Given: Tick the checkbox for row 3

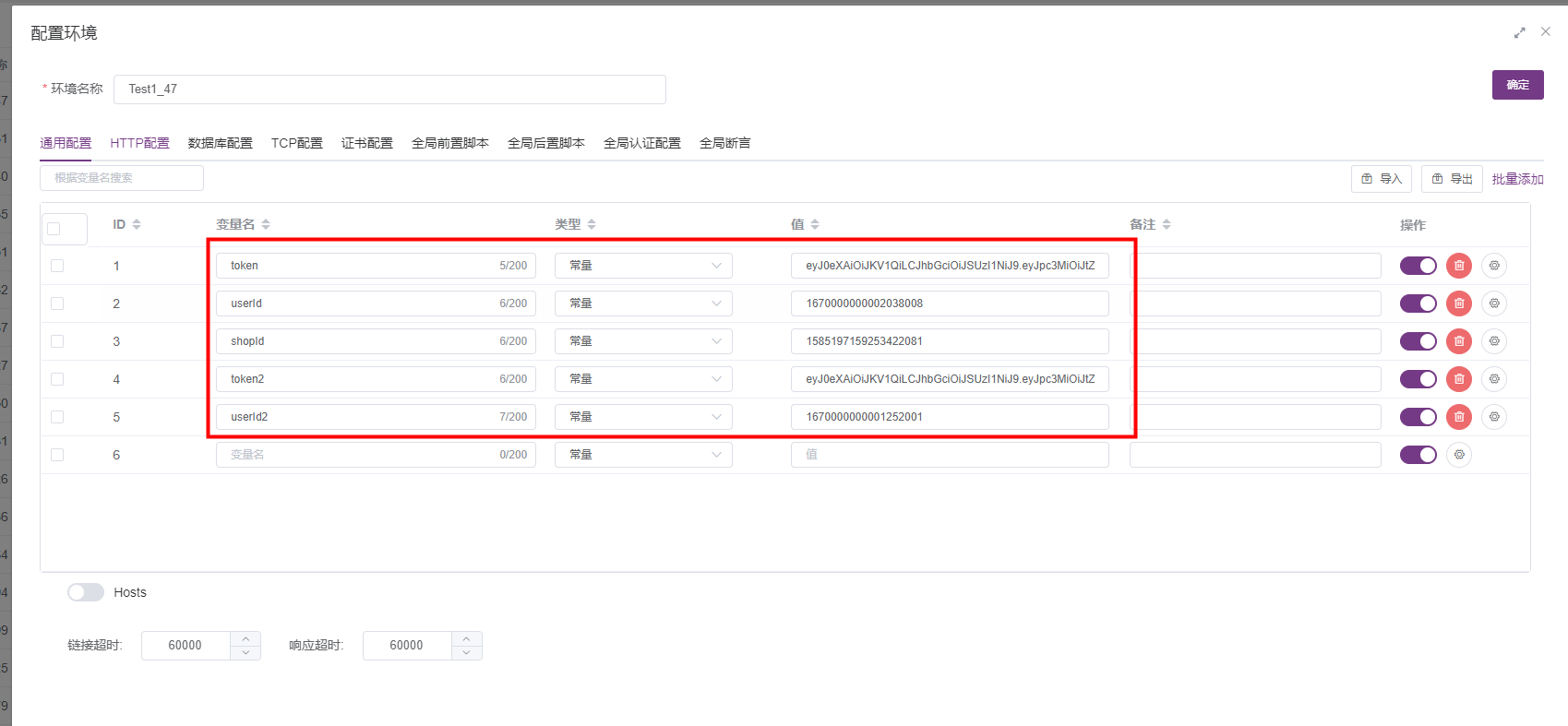Looking at the screenshot, I should tap(57, 341).
